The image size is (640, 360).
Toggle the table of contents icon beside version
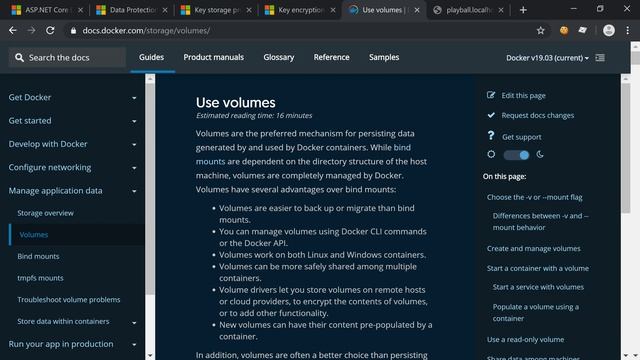click(600, 58)
